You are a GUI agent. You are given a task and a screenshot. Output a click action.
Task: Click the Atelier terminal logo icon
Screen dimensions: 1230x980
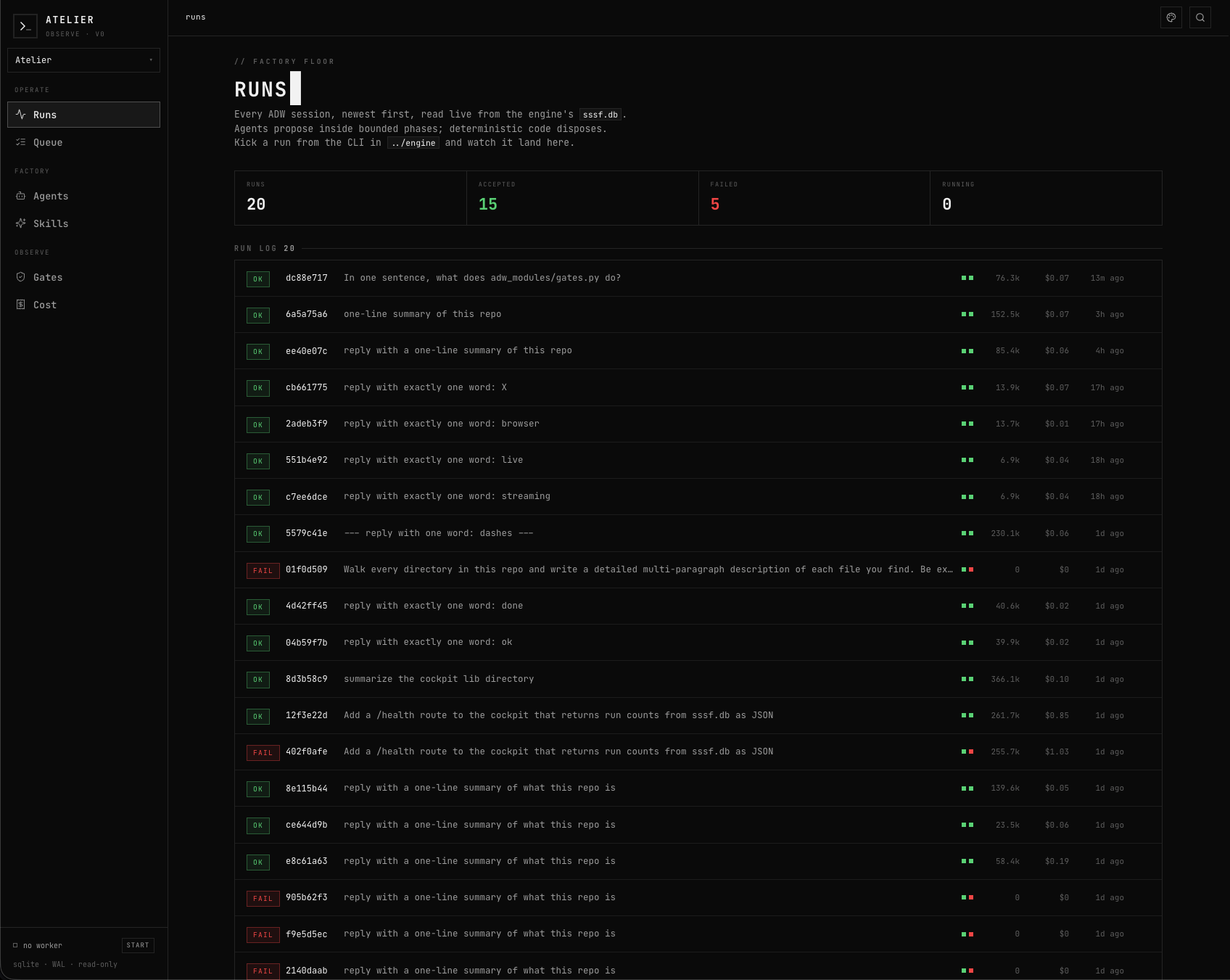(25, 26)
